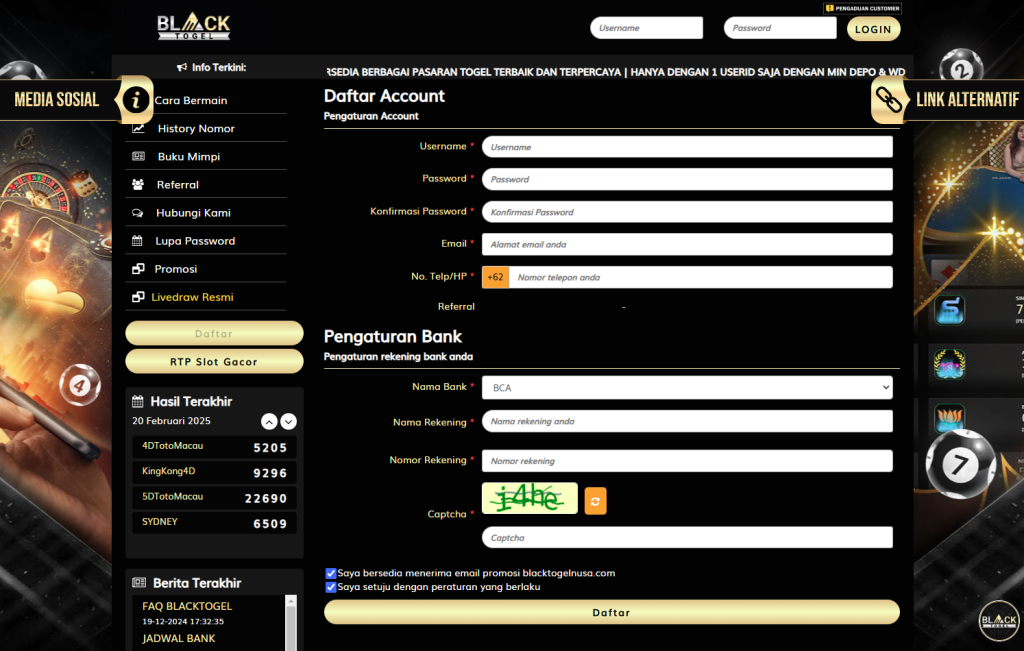Click the Nama Rekening field
The height and width of the screenshot is (651, 1024).
[x=687, y=421]
